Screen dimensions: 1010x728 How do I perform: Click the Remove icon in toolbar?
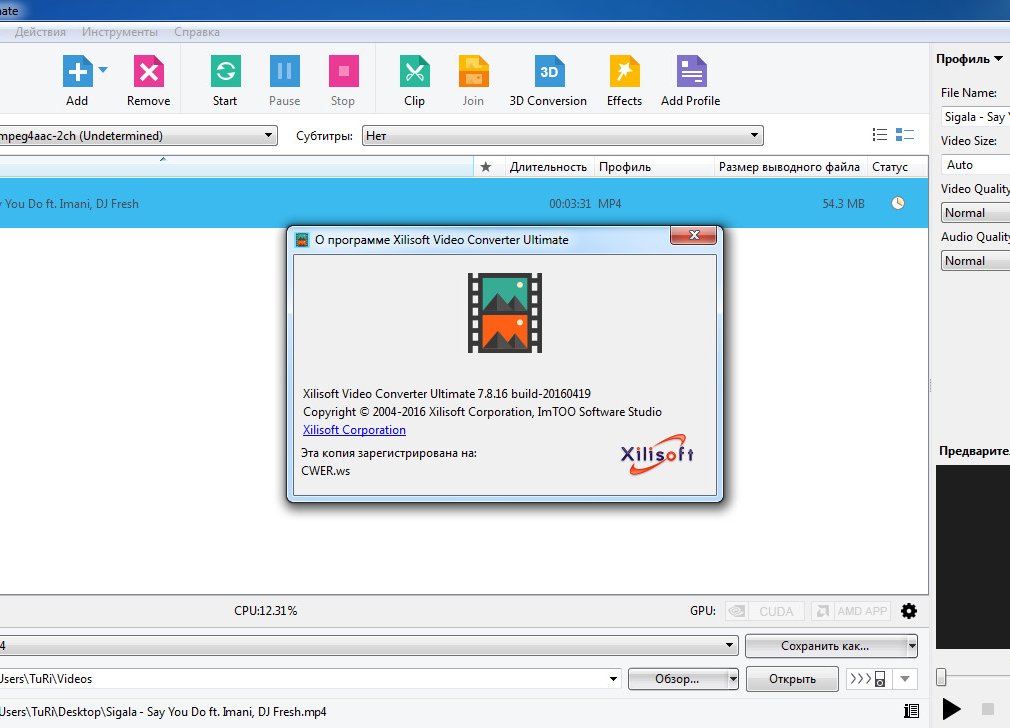tap(149, 71)
